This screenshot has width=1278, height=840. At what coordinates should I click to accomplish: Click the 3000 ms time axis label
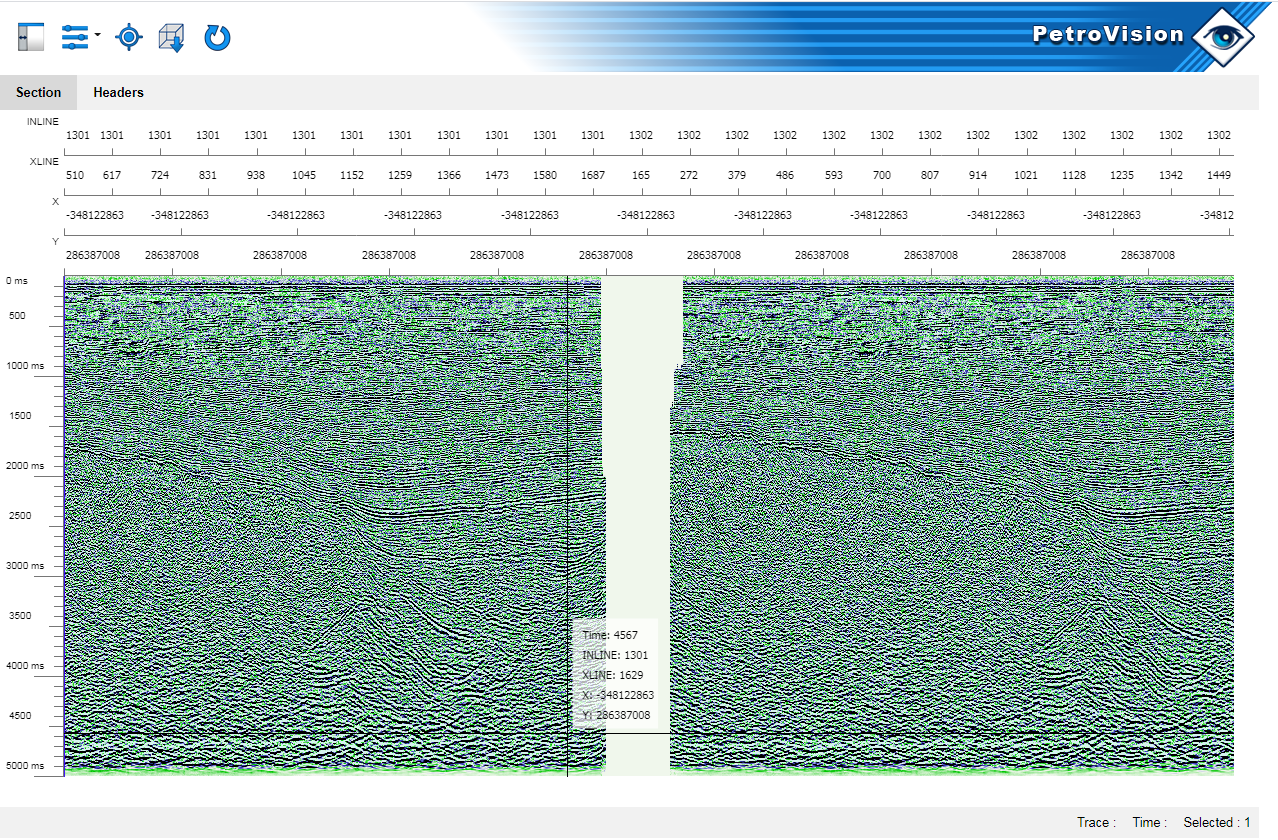click(x=25, y=566)
